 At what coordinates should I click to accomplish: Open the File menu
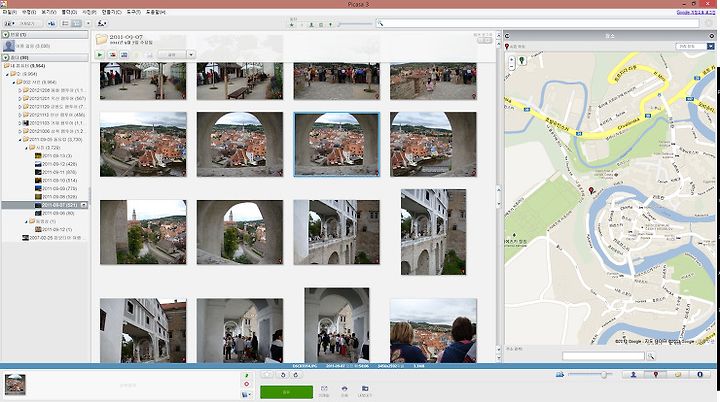point(9,12)
